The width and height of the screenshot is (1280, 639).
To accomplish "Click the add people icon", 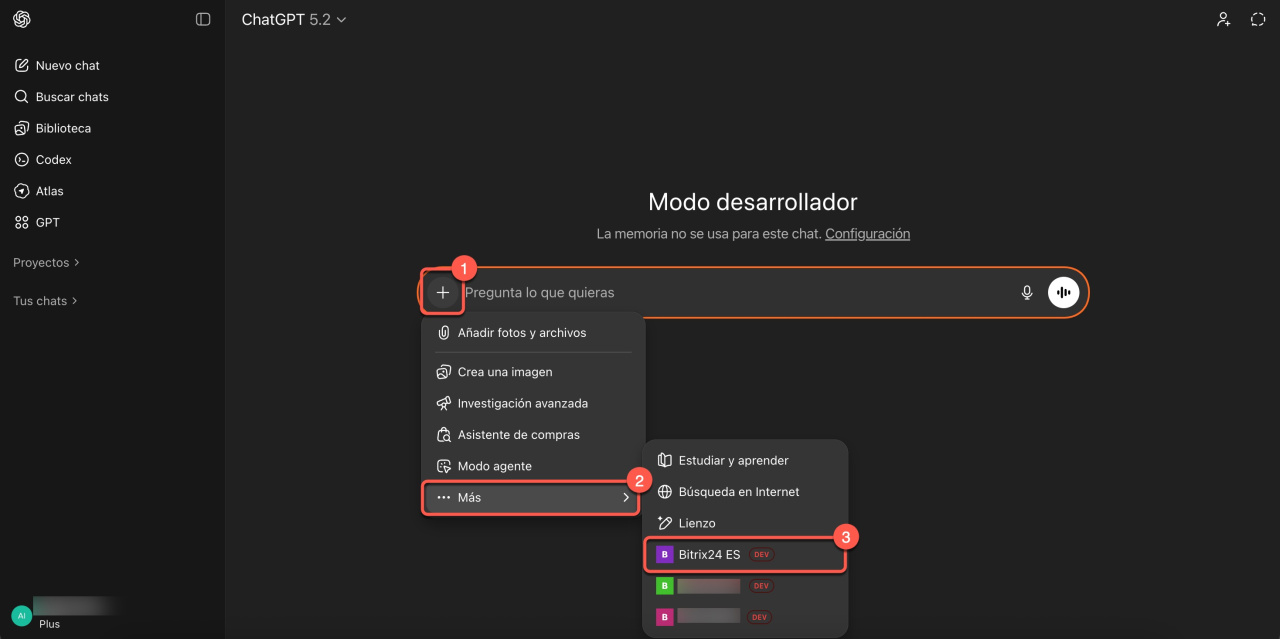I will 1223,19.
